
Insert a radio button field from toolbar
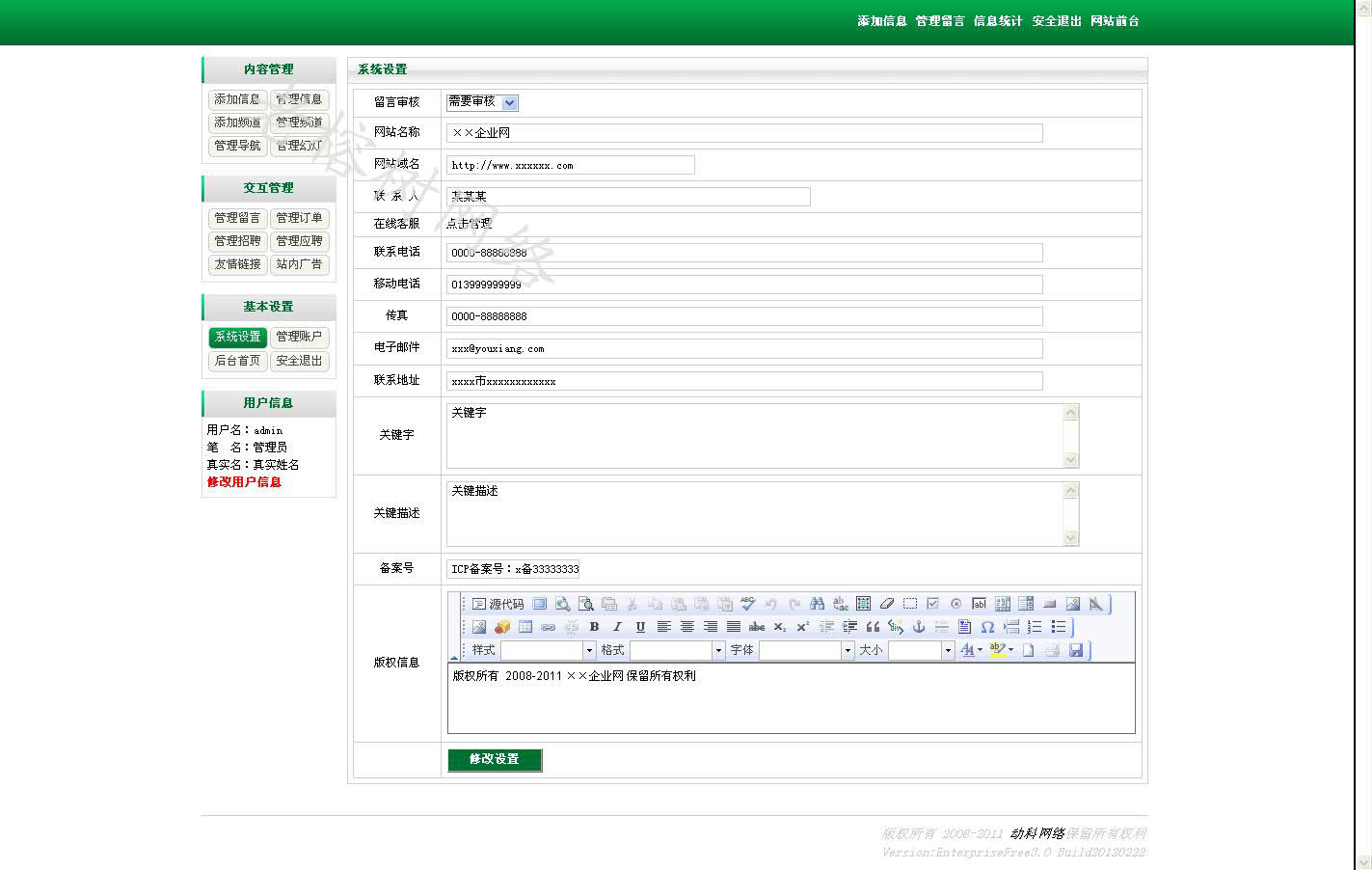(x=955, y=604)
